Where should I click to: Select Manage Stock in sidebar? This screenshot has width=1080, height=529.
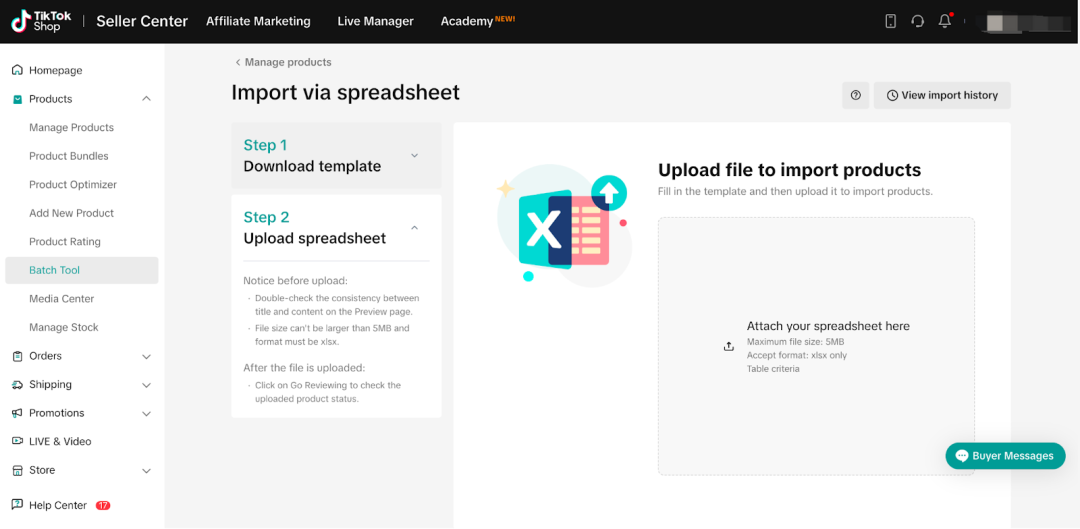[64, 327]
